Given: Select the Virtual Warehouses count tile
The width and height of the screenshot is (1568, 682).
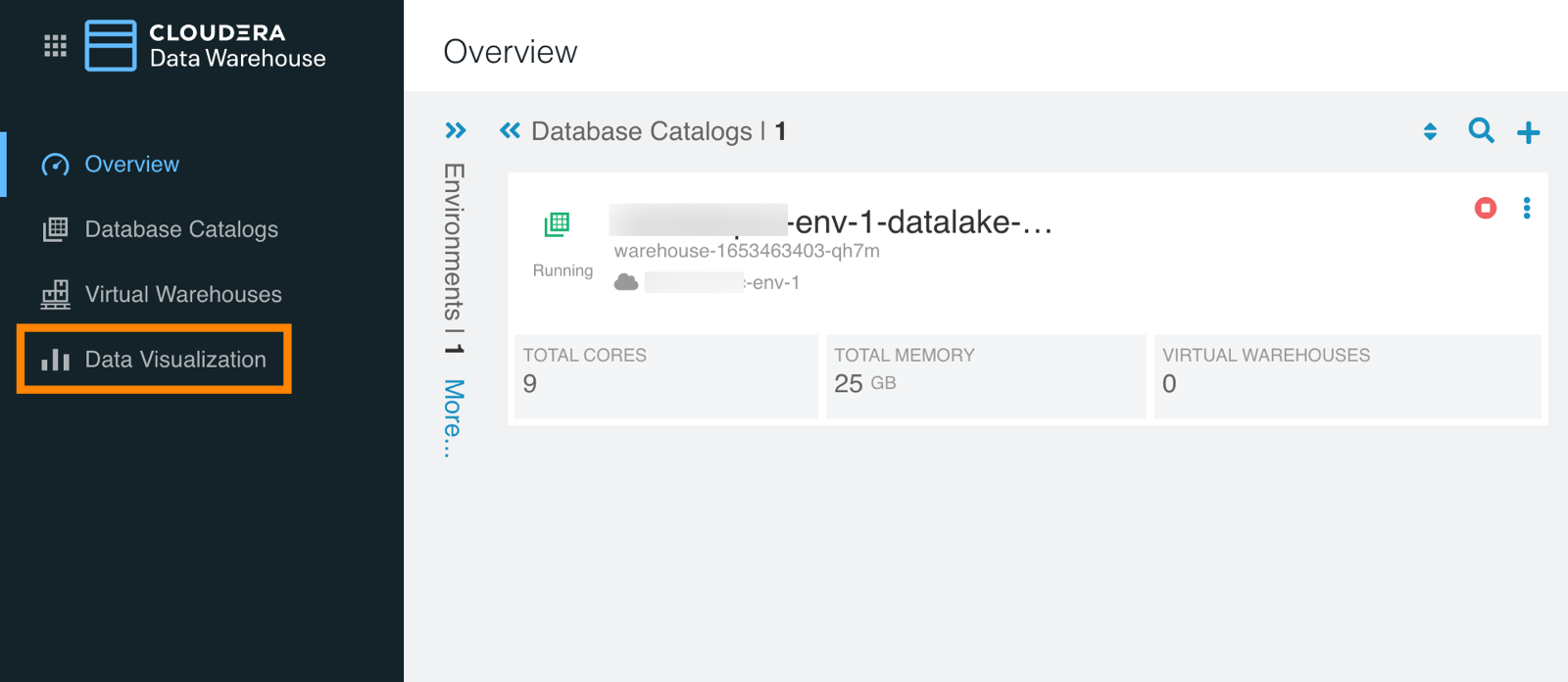Looking at the screenshot, I should click(x=1347, y=376).
